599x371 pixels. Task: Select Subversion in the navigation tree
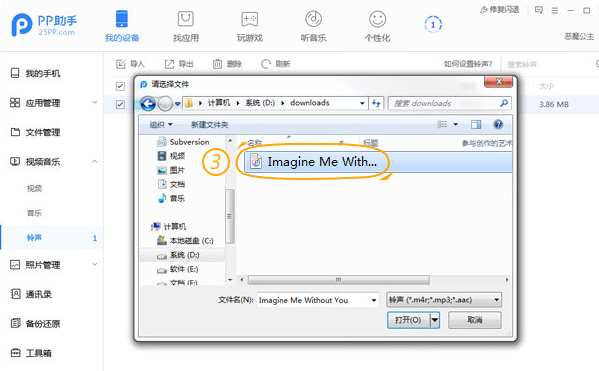[183, 142]
